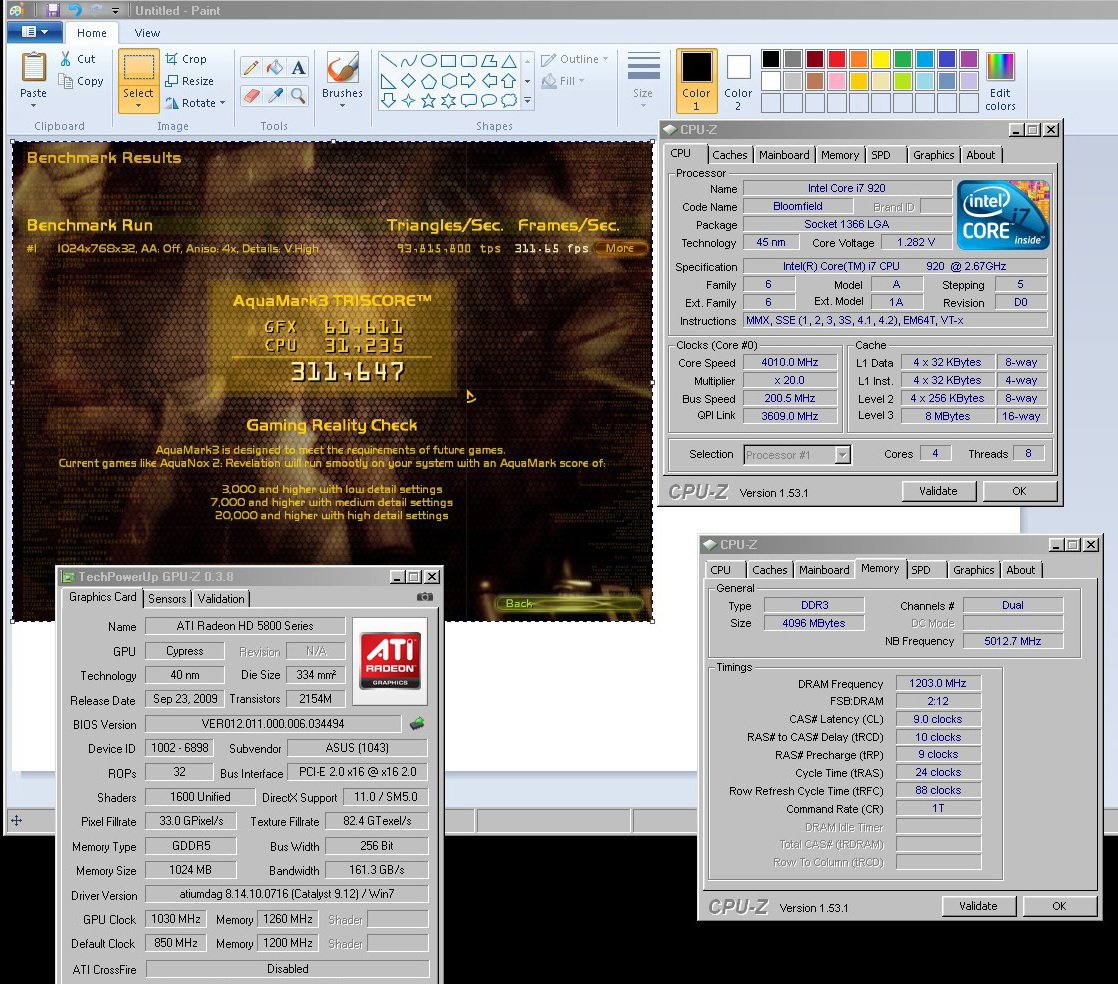Screen dimensions: 1118x984
Task: Open the Customize Quick Access Toolbar arrow
Action: 116,11
